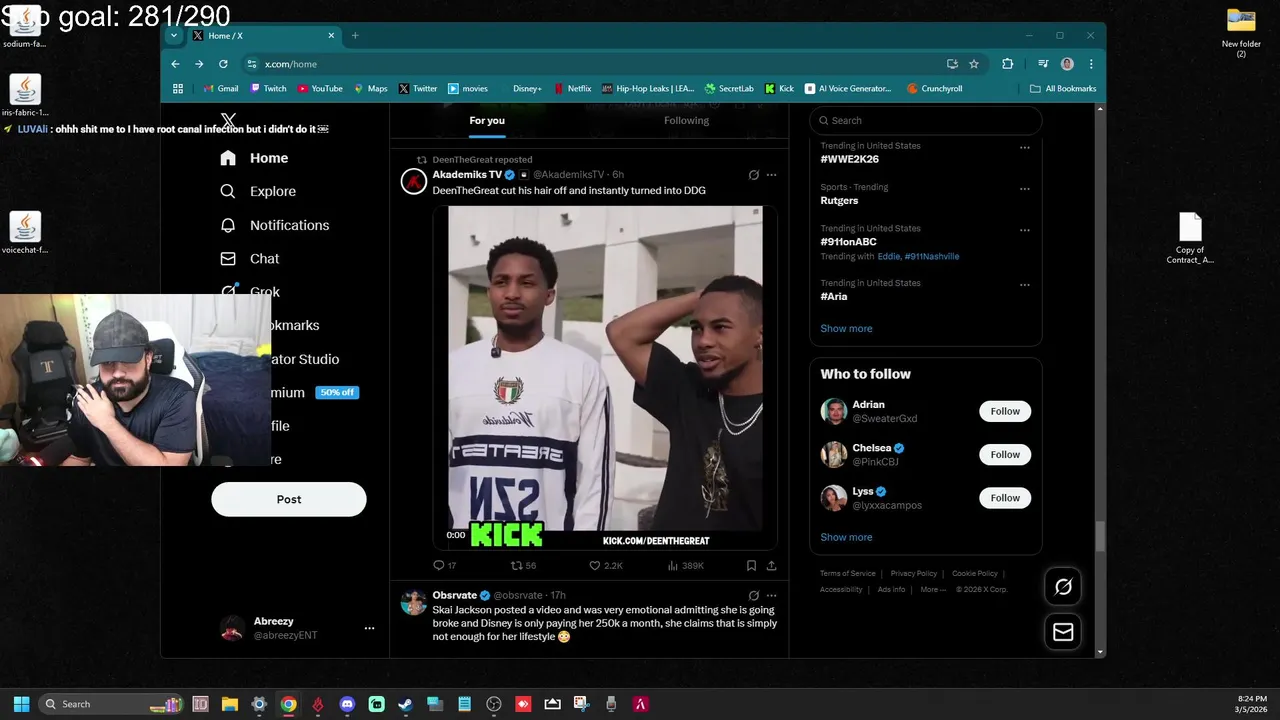Open options for Rutgers trend
This screenshot has width=1280, height=720.
(1024, 188)
